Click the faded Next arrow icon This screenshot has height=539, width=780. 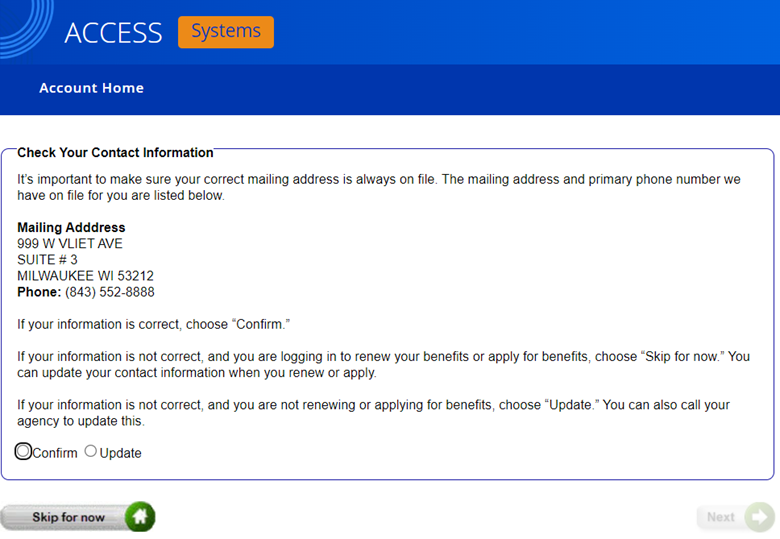point(759,517)
